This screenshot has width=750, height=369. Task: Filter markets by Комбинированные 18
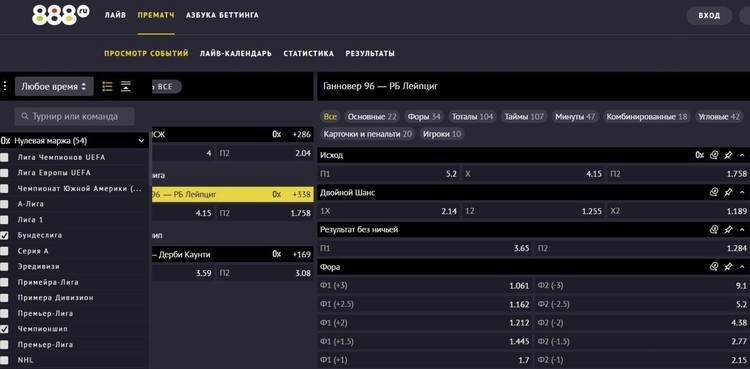tap(647, 117)
